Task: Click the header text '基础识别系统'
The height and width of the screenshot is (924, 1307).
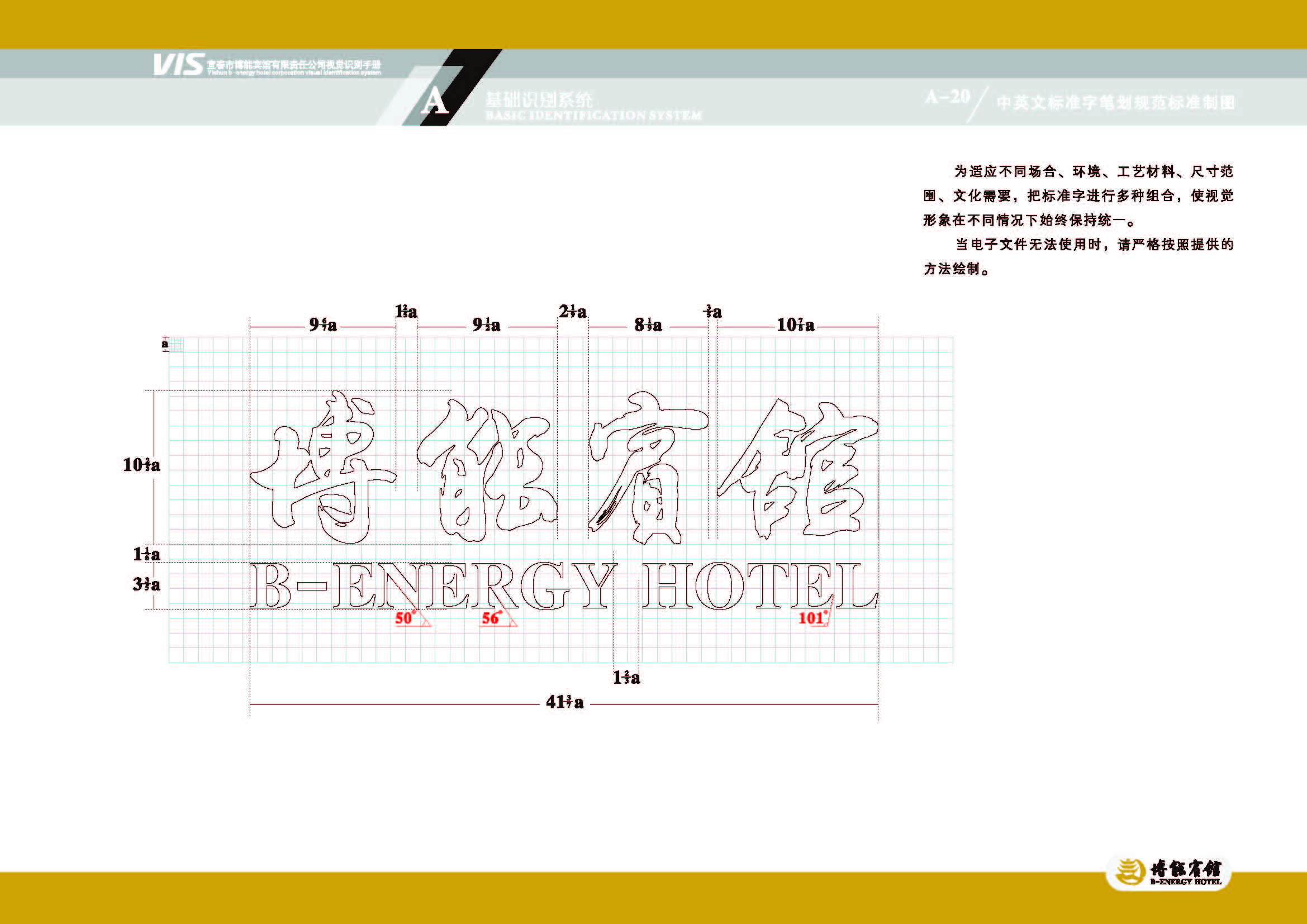Action: pyautogui.click(x=539, y=100)
